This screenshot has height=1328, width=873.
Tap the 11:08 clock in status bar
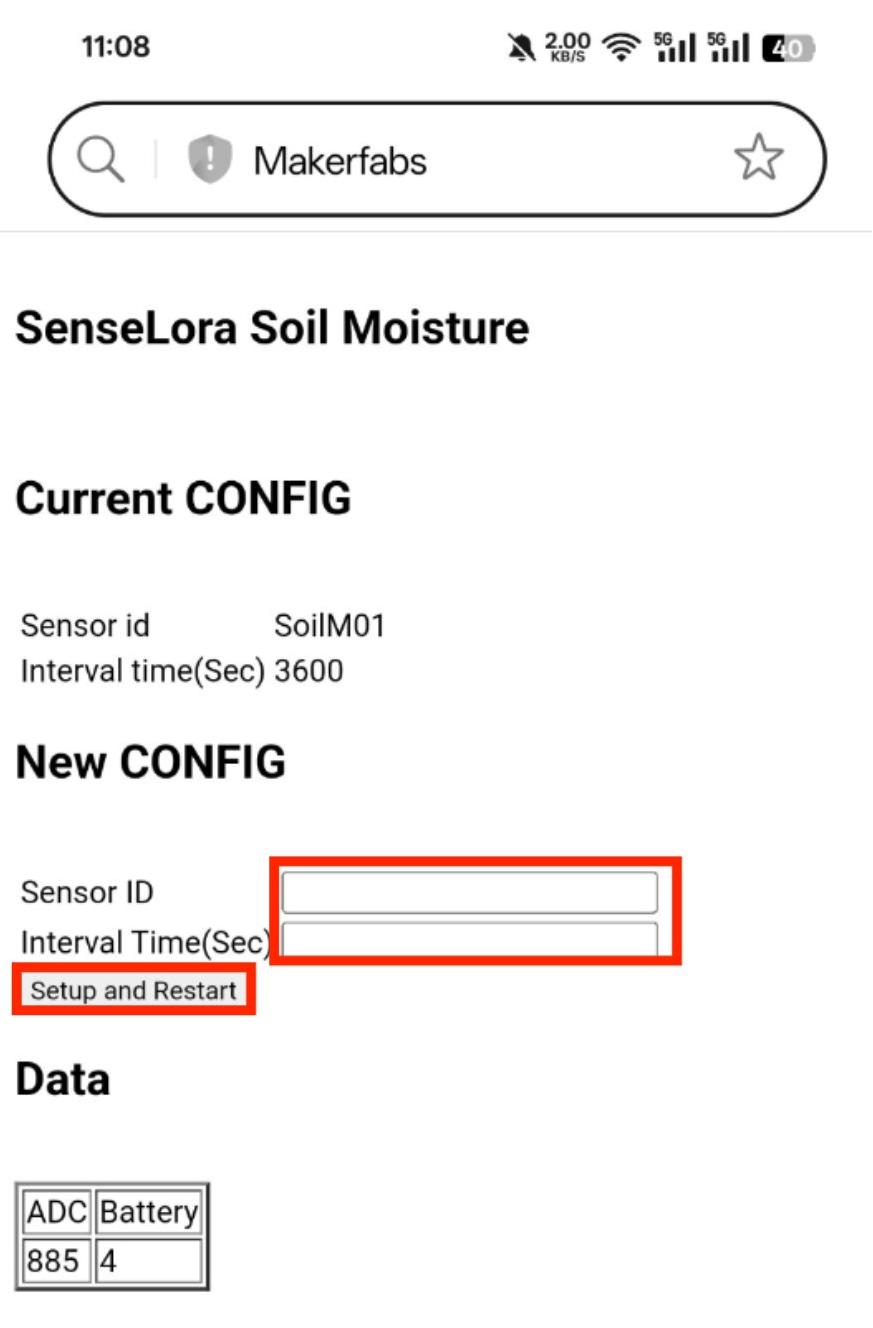[115, 46]
